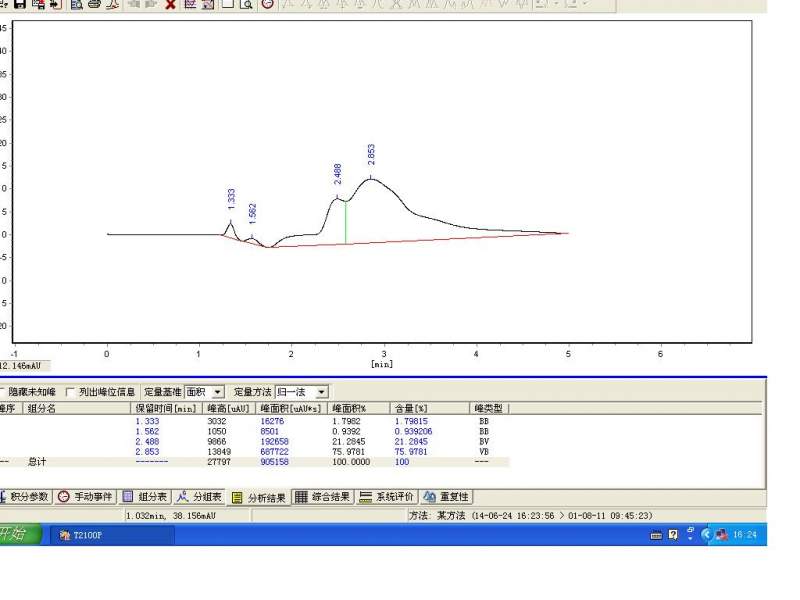
Task: Click the blank page toolbar icon
Action: coord(228,4)
